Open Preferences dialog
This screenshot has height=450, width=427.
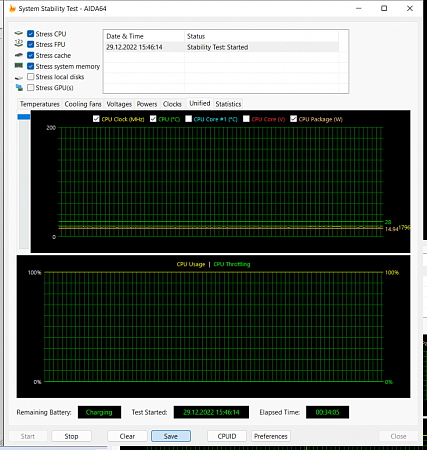270,436
